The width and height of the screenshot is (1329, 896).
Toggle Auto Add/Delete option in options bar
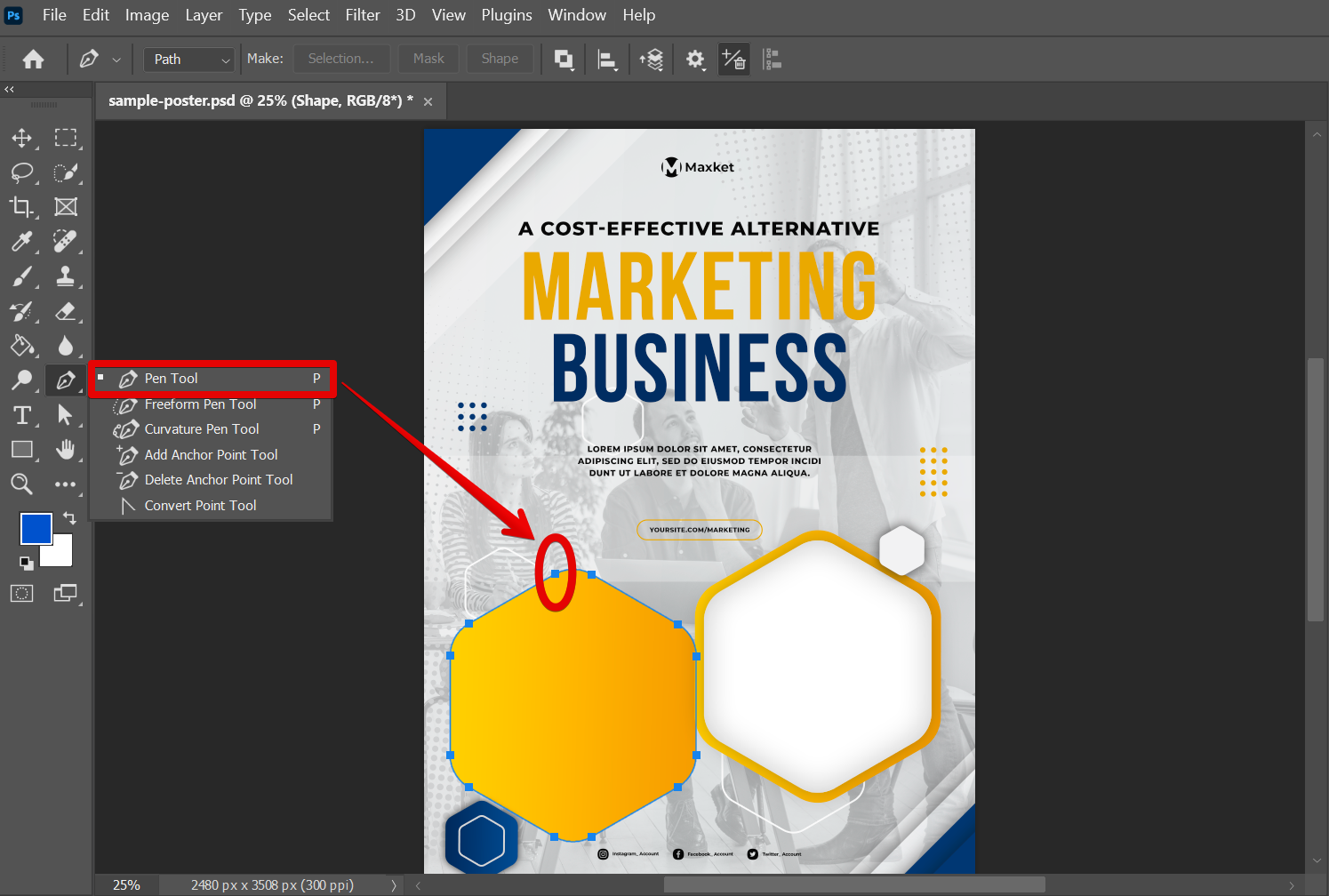(x=733, y=60)
